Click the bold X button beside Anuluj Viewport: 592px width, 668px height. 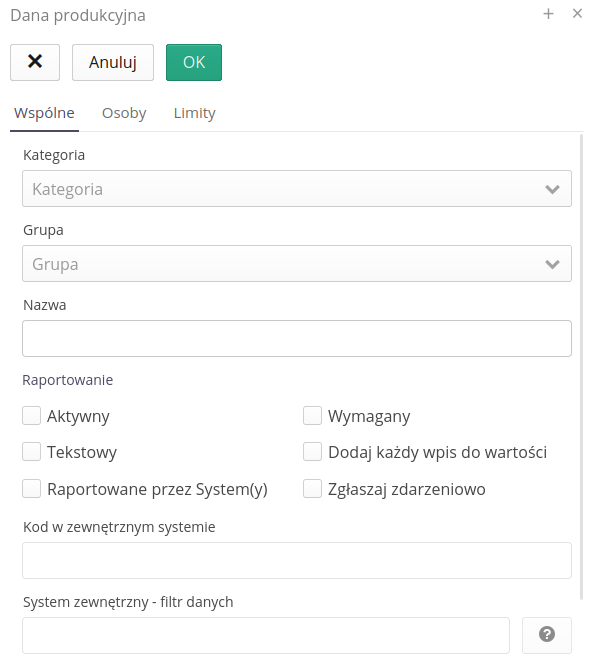tap(35, 62)
